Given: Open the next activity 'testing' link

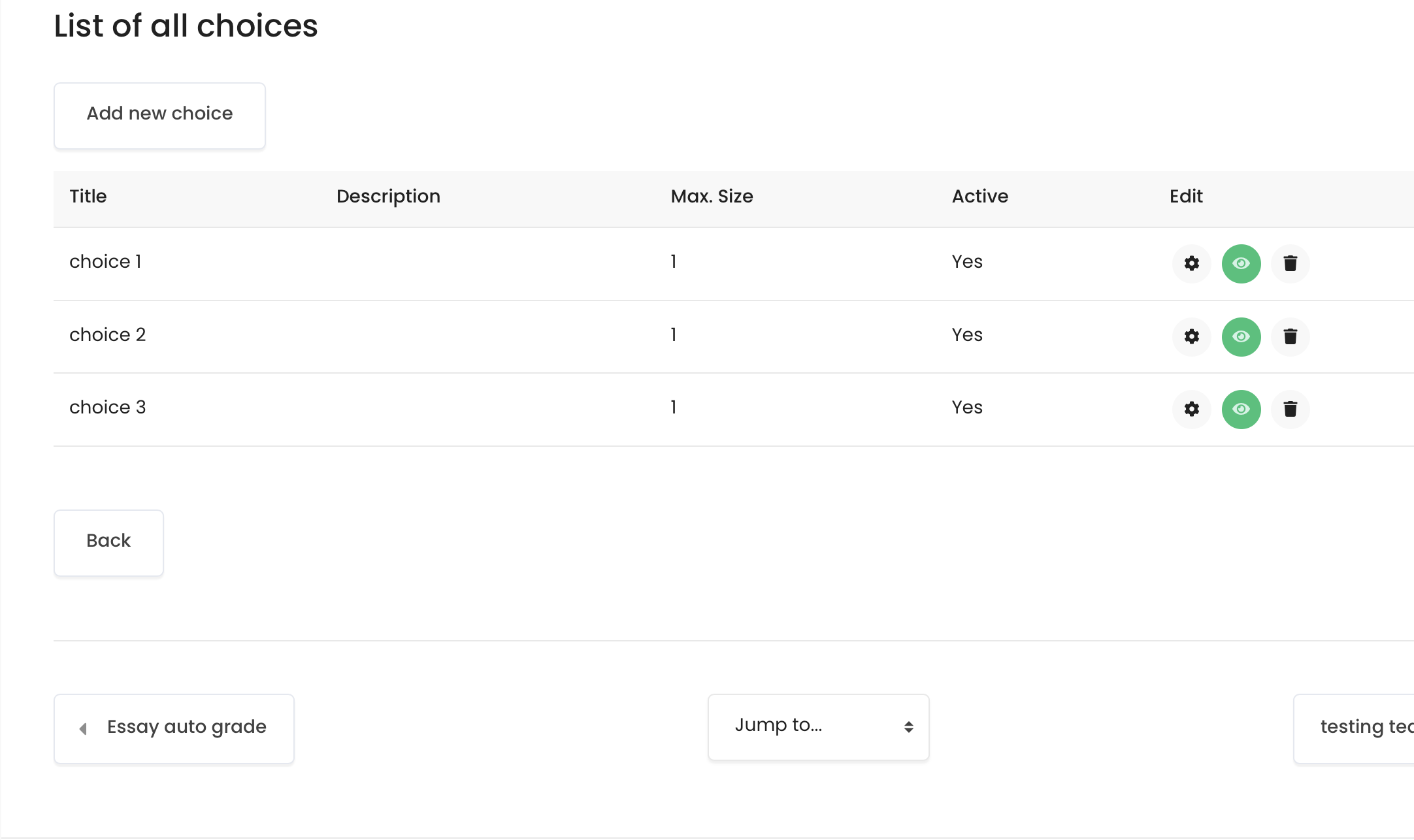Looking at the screenshot, I should pos(1354,728).
